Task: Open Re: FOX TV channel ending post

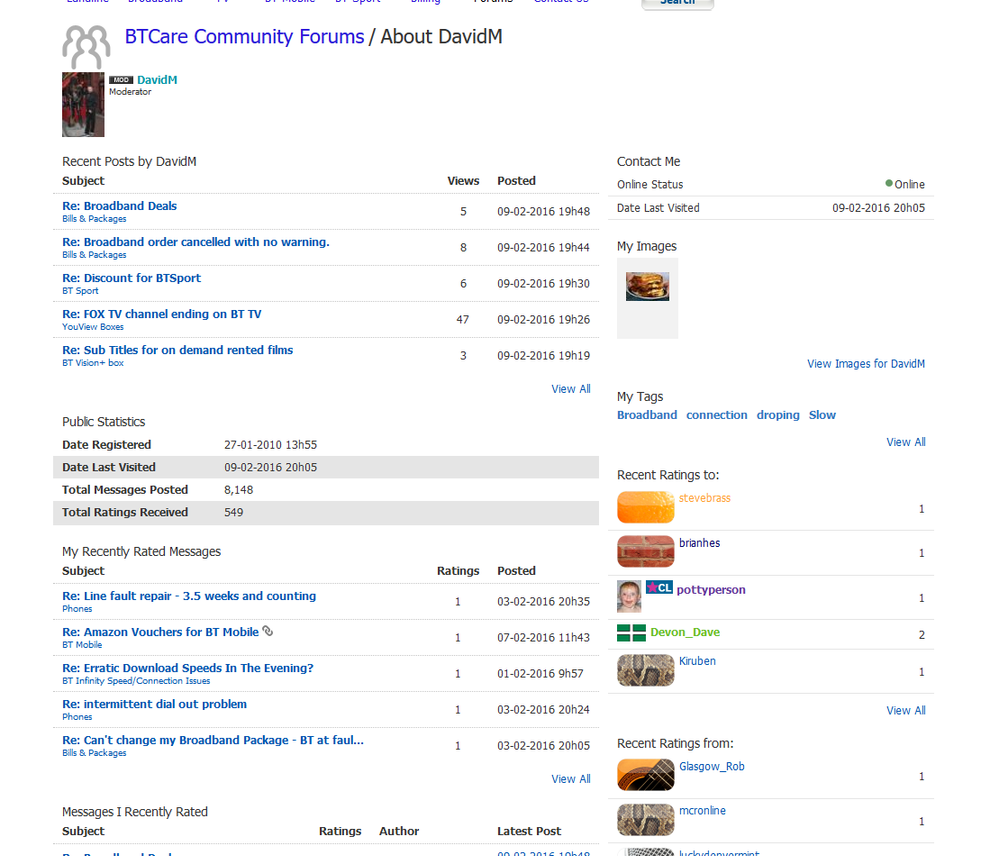Action: click(162, 314)
